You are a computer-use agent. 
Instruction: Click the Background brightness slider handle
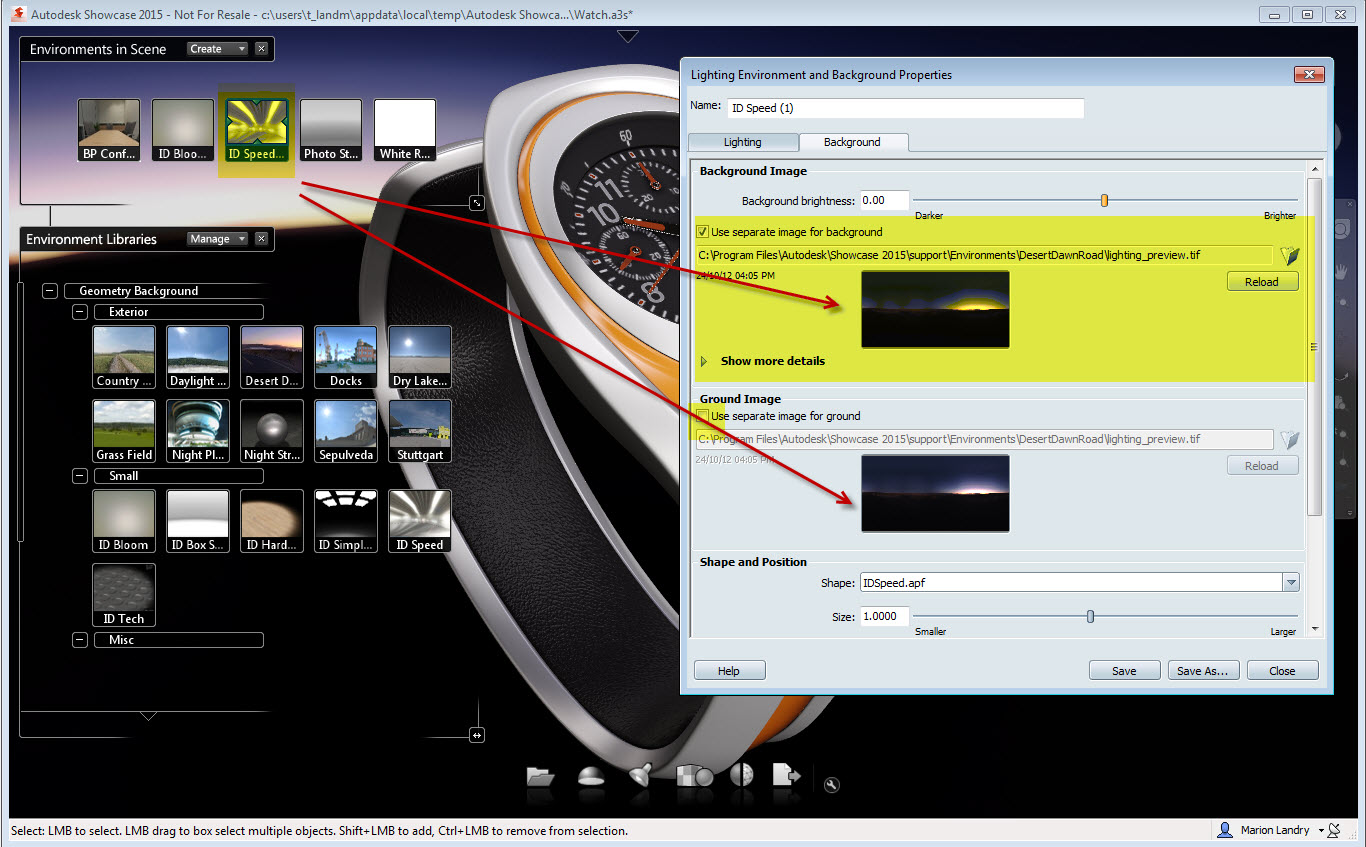[1104, 201]
